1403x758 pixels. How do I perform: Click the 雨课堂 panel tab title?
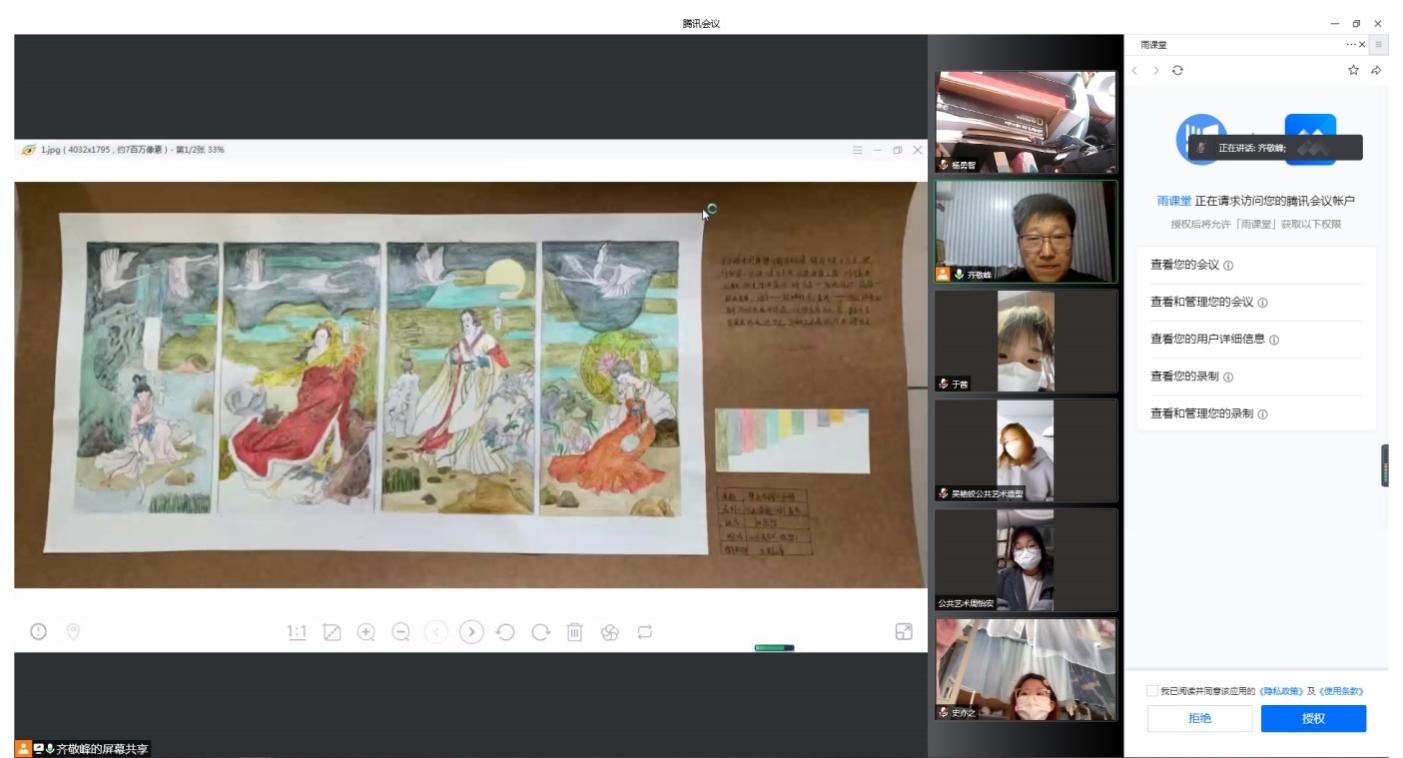[1153, 45]
